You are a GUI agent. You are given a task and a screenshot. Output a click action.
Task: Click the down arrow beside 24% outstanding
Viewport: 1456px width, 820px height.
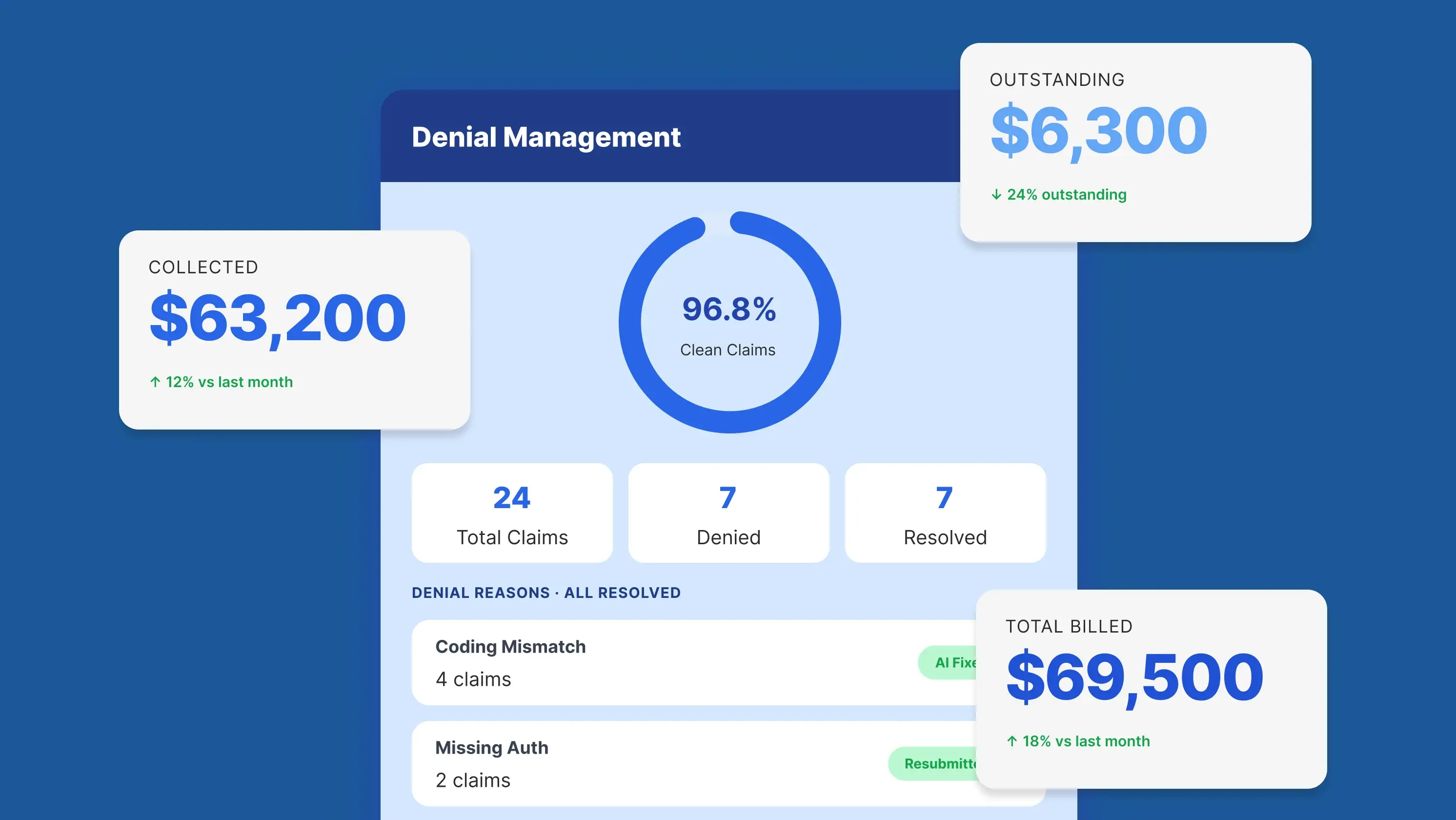(x=996, y=195)
